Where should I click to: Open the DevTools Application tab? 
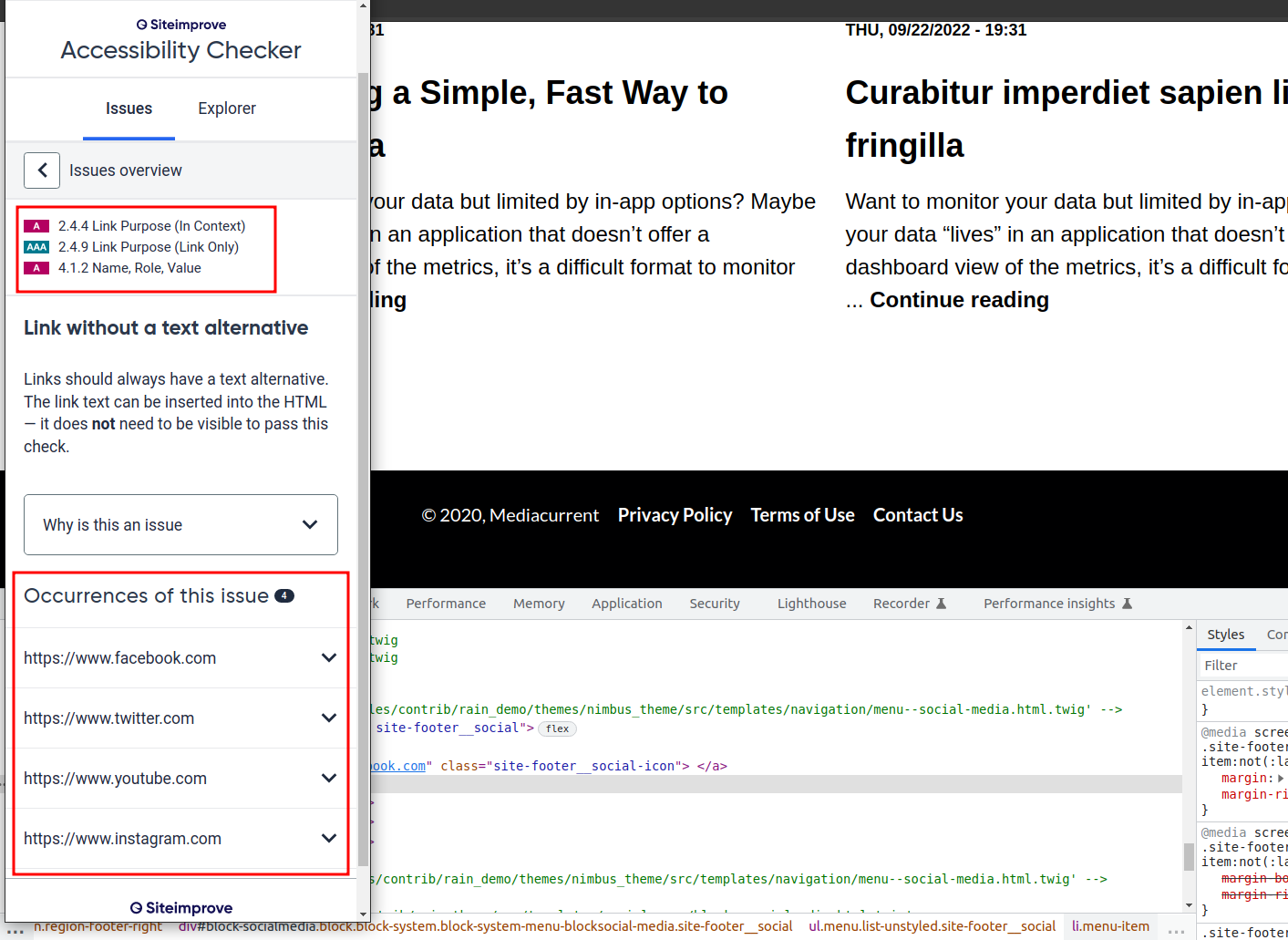(627, 604)
